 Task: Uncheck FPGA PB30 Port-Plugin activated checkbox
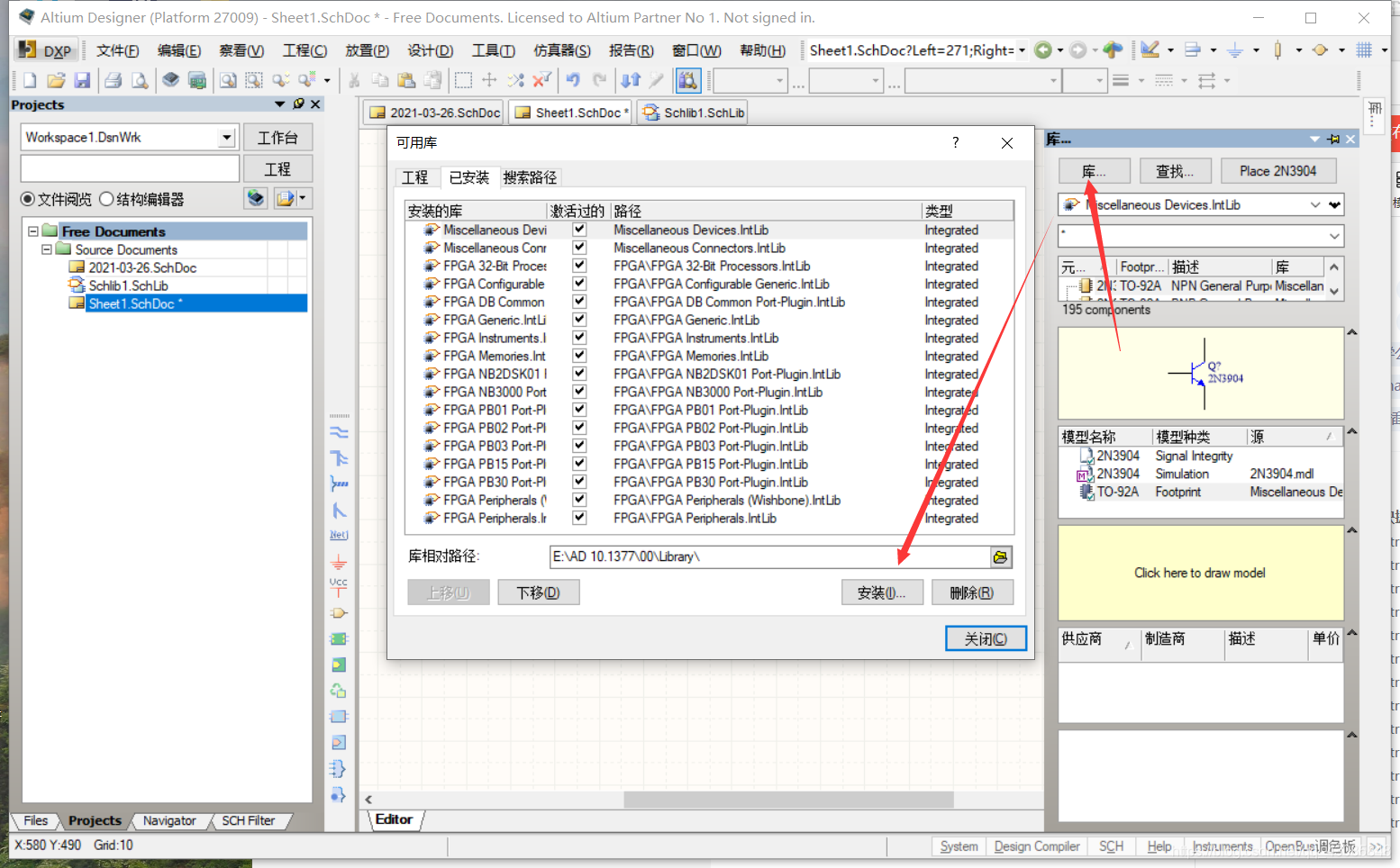[579, 482]
